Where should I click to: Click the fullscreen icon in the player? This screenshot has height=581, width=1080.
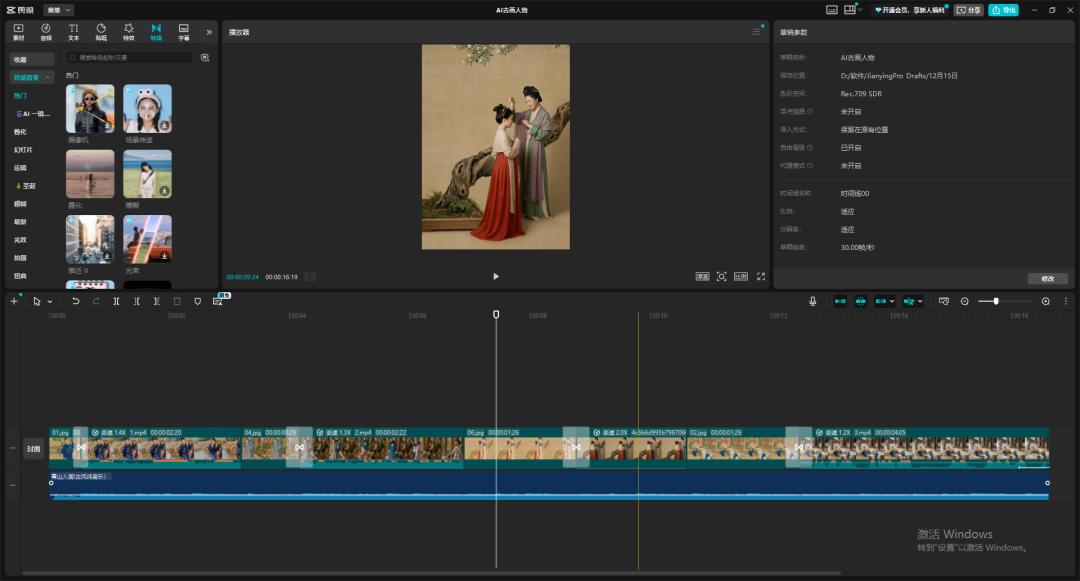pos(761,276)
